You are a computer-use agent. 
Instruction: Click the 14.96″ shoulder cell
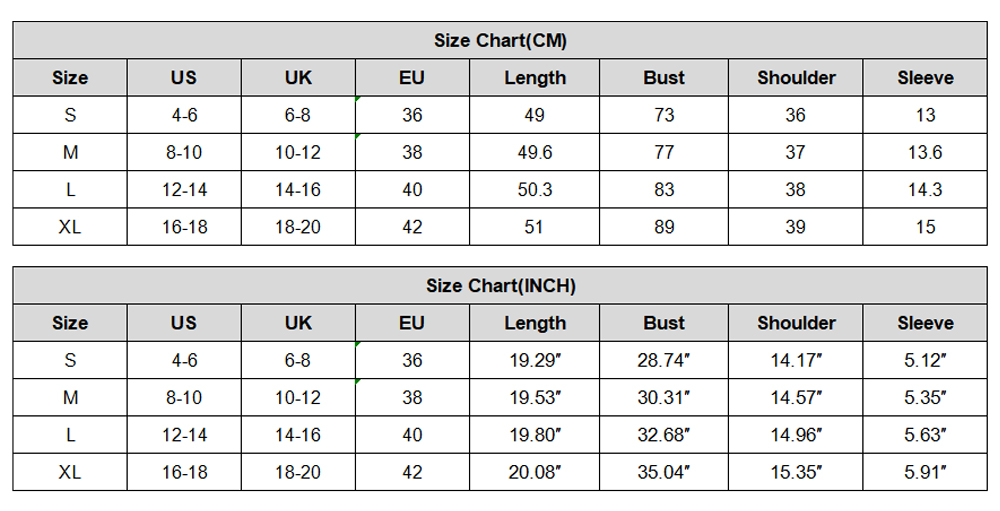coord(796,435)
